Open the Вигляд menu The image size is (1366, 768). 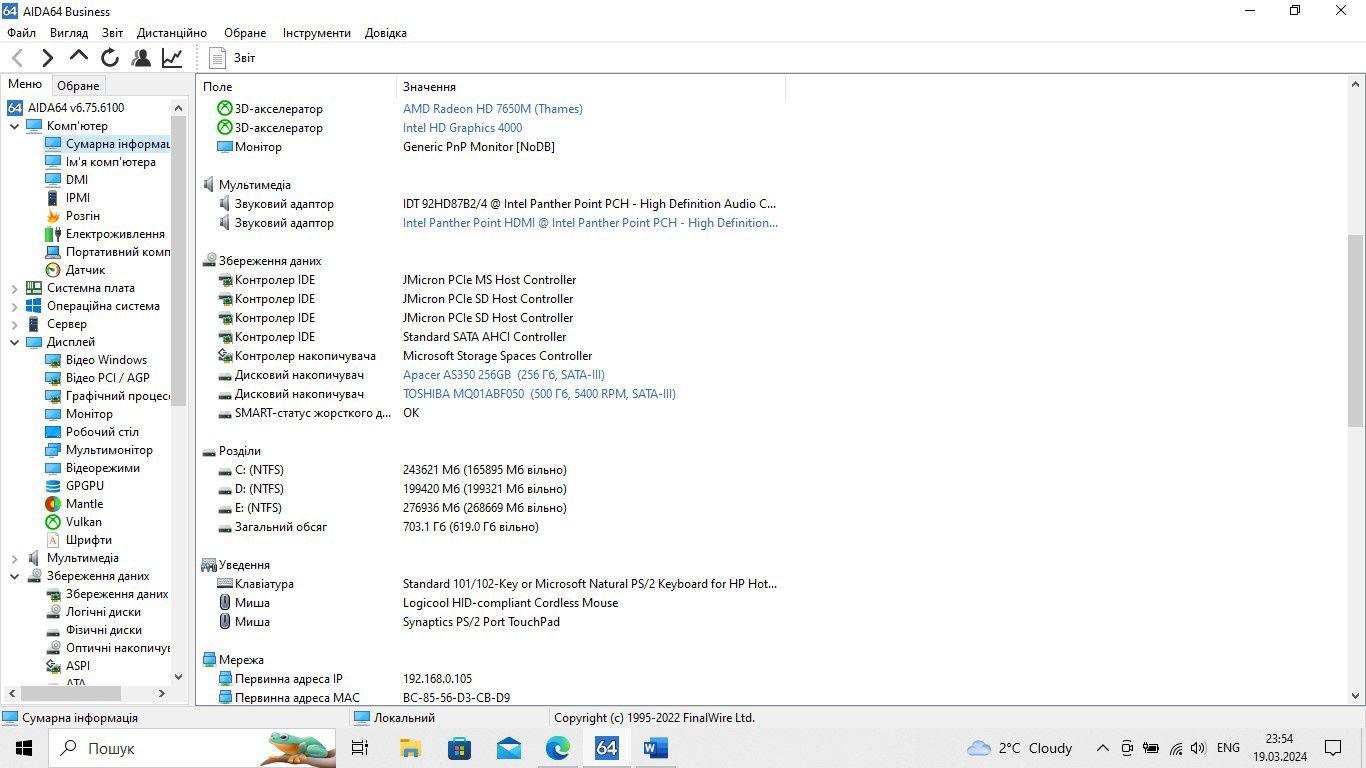pos(69,33)
